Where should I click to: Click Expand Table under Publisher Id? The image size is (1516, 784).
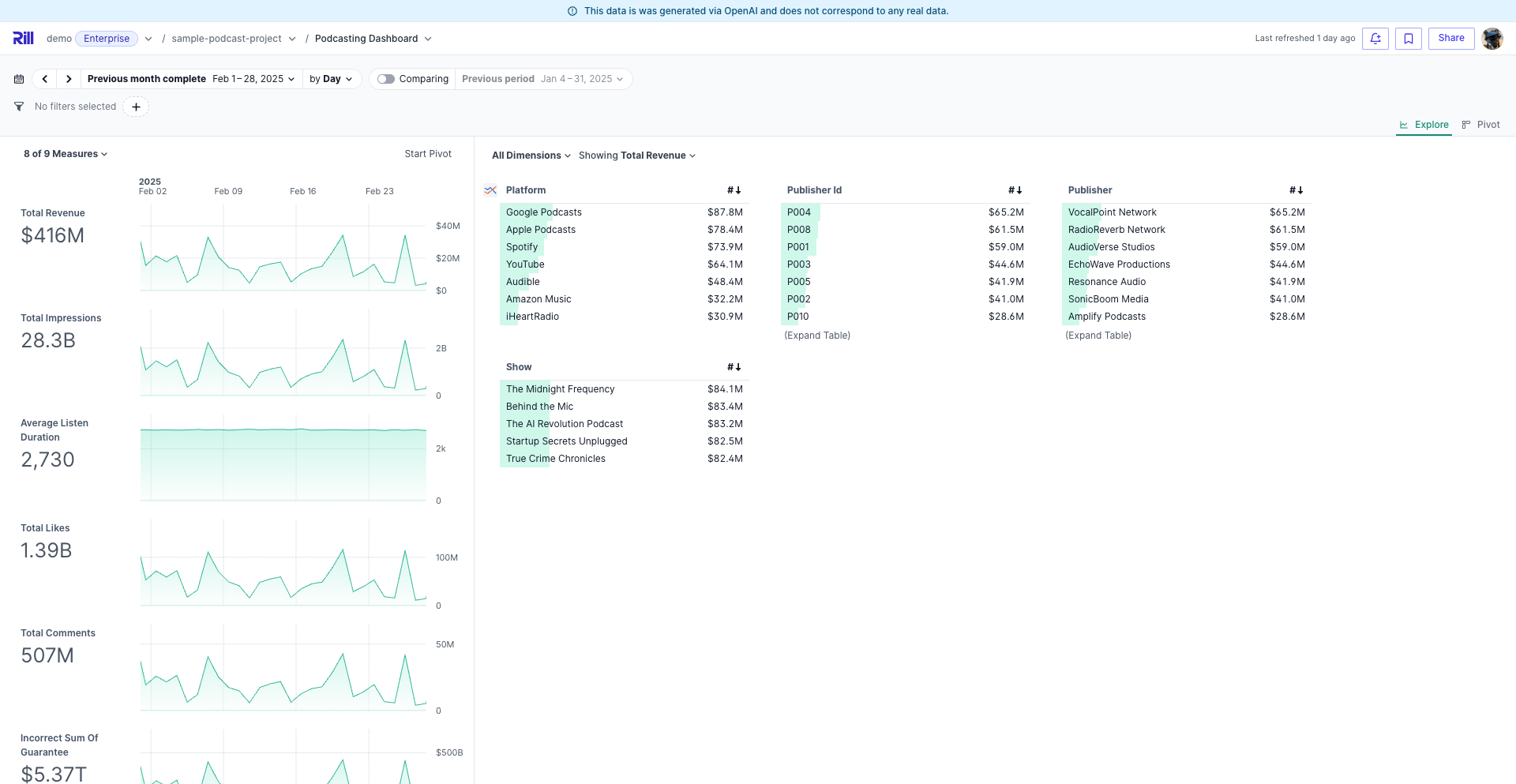[x=817, y=336]
